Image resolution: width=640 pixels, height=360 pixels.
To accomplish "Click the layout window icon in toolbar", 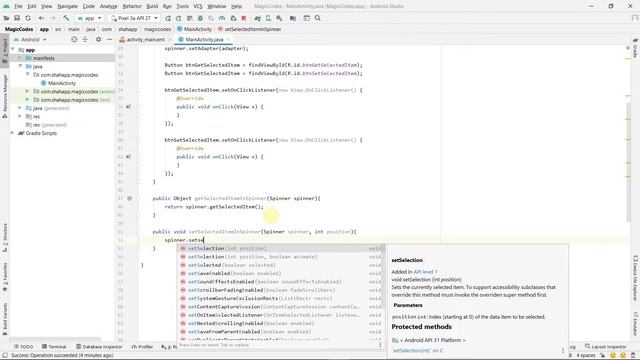I will (x=307, y=18).
